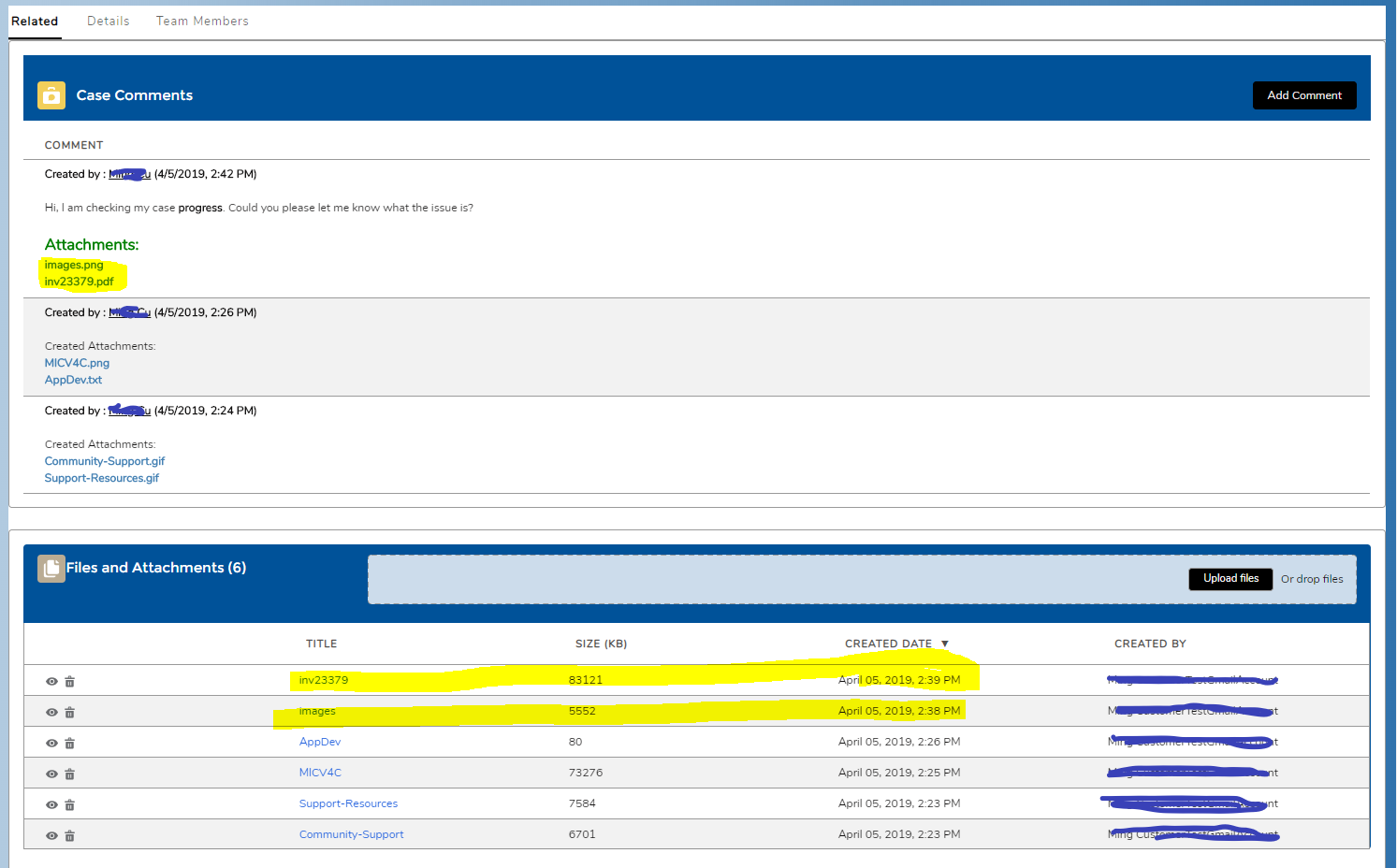Viewport: 1397px width, 868px height.
Task: Preview the MICV4C file with eye icon
Action: [52, 774]
